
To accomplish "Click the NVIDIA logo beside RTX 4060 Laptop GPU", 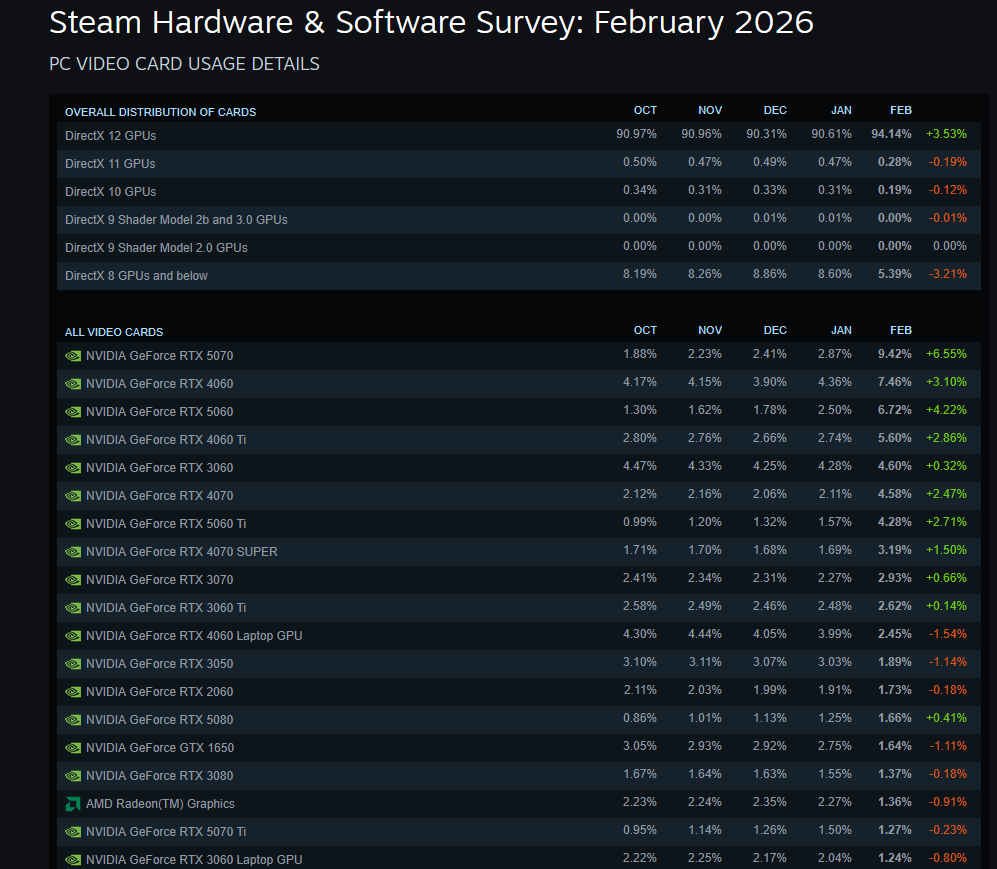I will [x=73, y=636].
